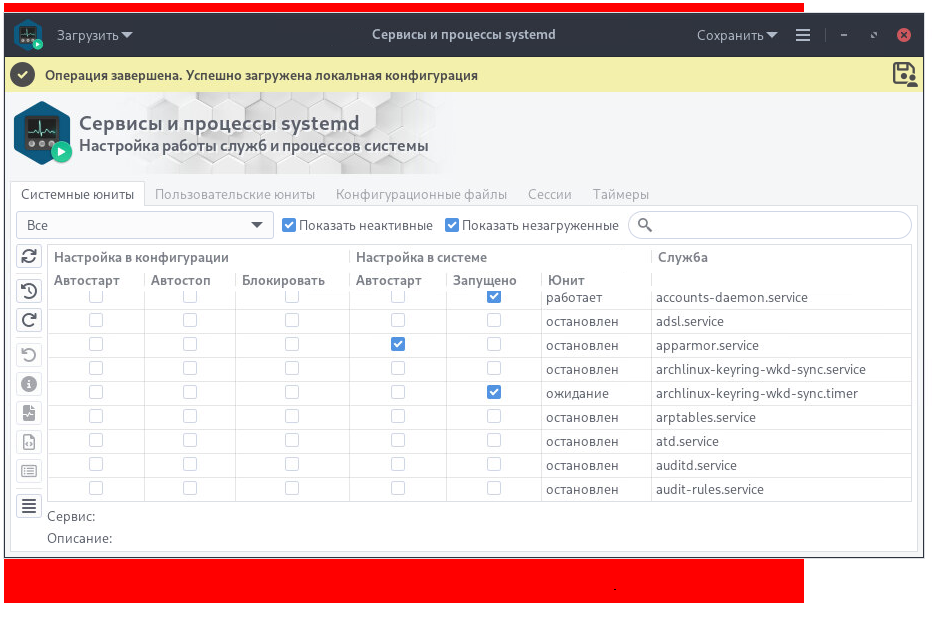Click the log file icon in sidebar
Screen dimensions: 934x618
point(29,412)
